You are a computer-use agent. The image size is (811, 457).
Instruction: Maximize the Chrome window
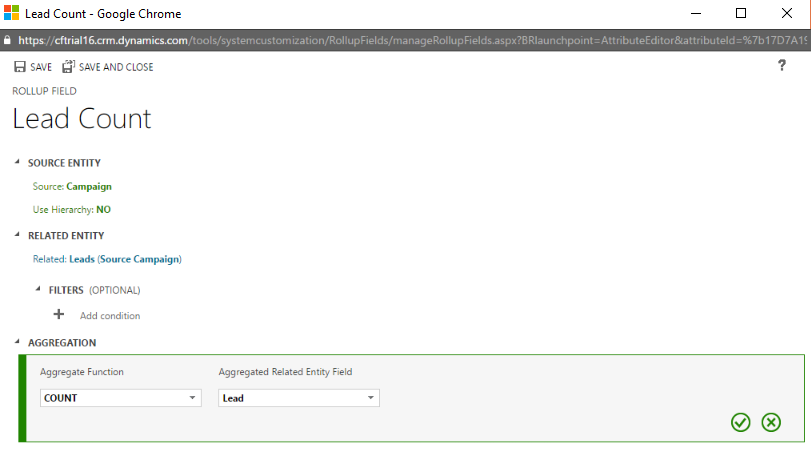[x=741, y=13]
